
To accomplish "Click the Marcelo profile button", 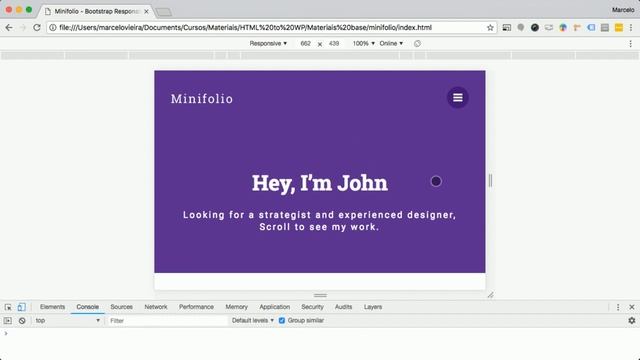I will [623, 10].
